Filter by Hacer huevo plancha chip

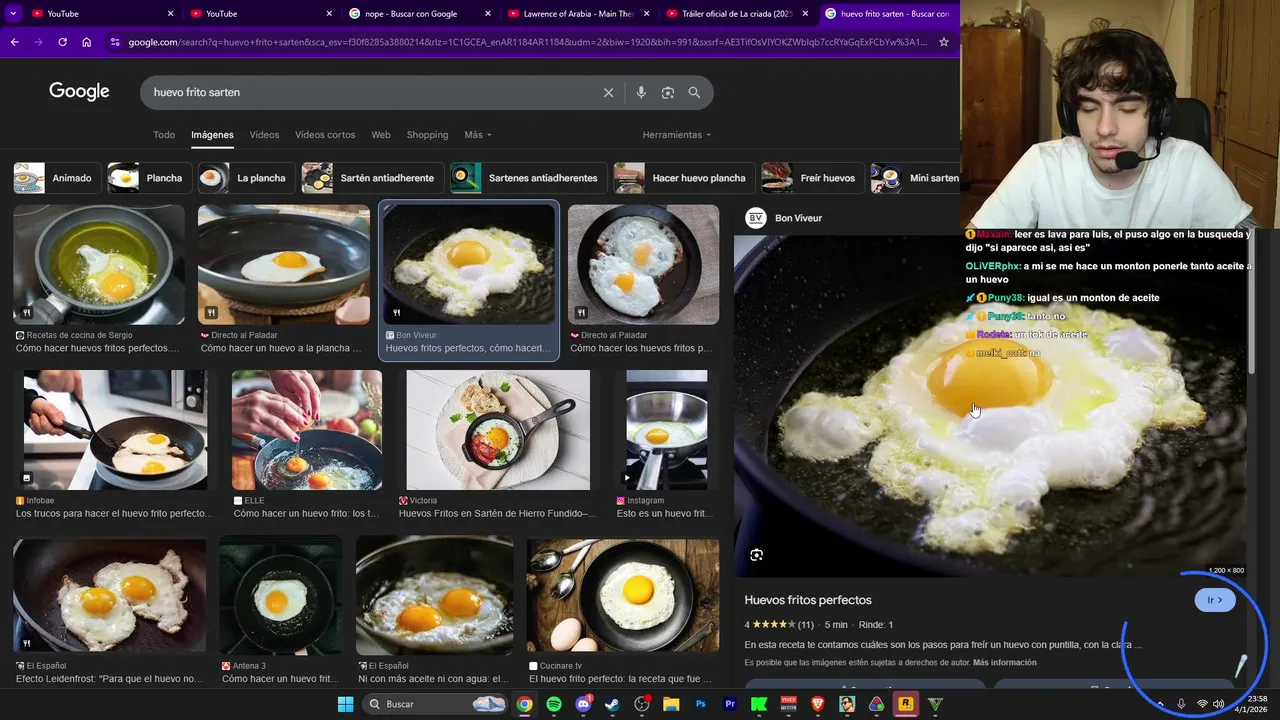pyautogui.click(x=684, y=178)
